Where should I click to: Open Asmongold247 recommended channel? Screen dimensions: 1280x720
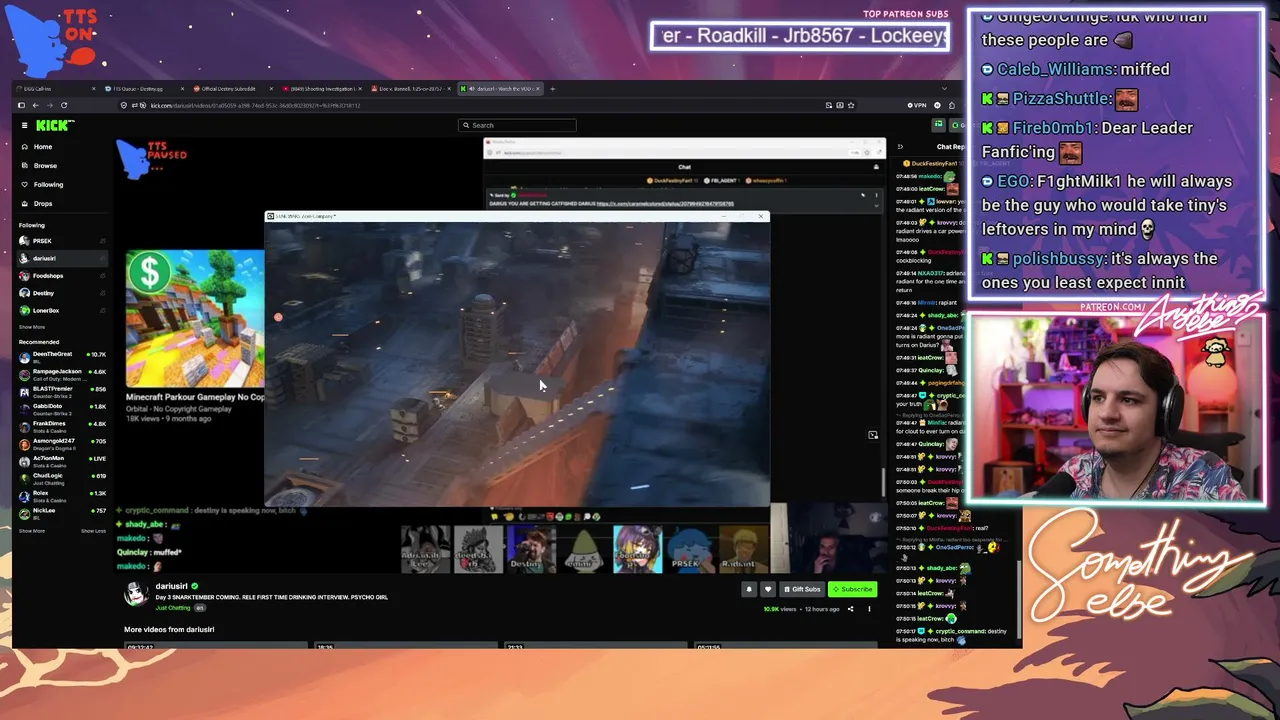click(62, 442)
